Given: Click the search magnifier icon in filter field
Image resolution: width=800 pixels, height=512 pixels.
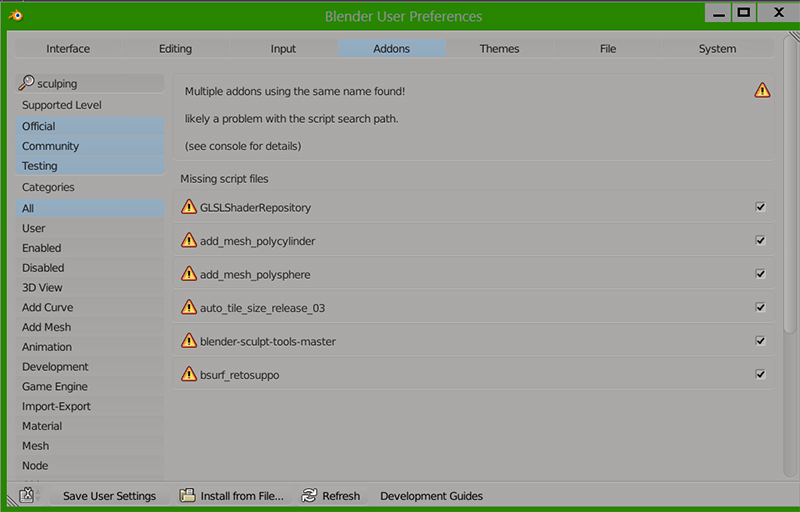Looking at the screenshot, I should point(26,83).
